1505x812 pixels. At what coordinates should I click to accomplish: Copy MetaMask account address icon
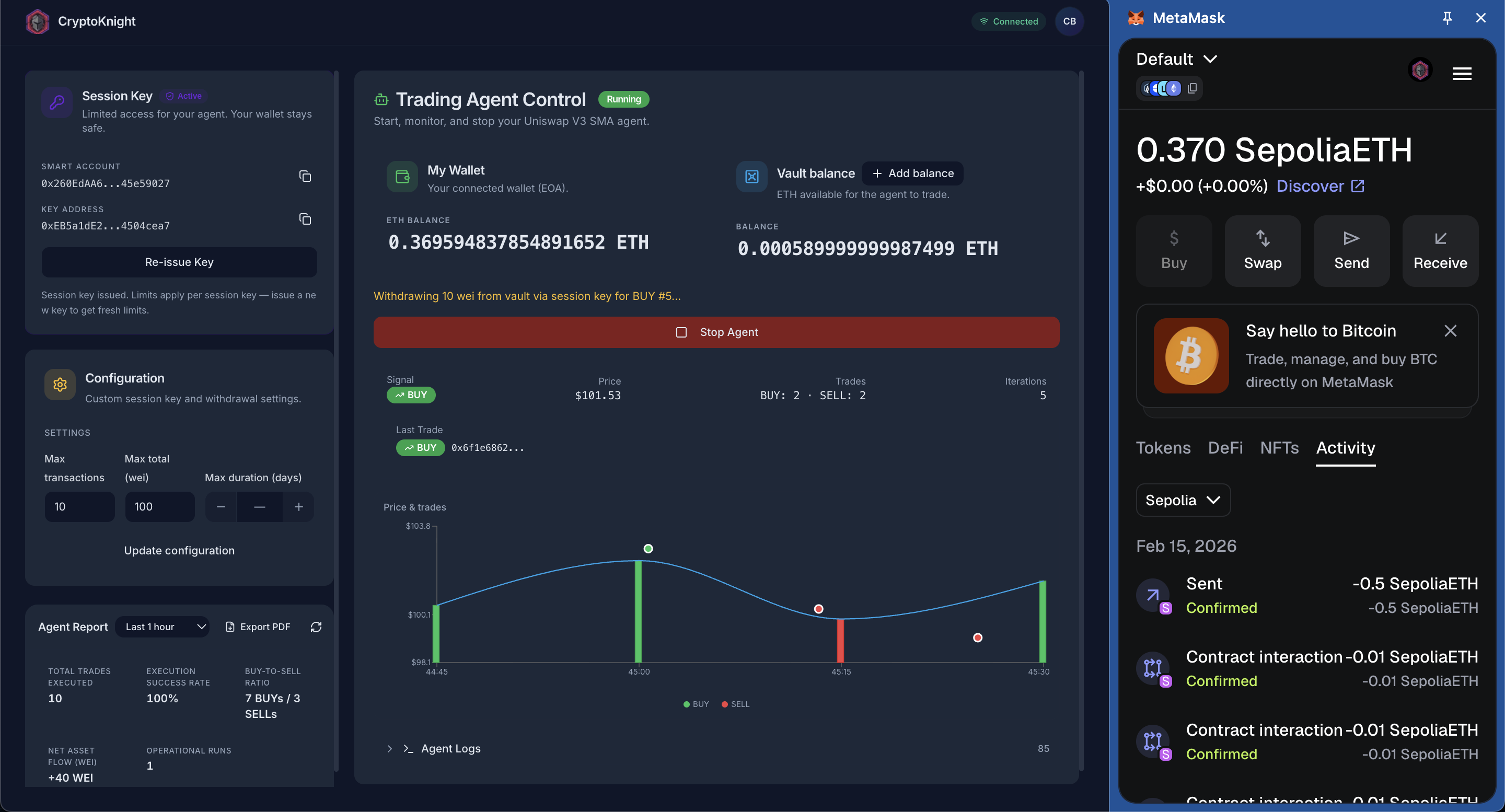(1193, 88)
